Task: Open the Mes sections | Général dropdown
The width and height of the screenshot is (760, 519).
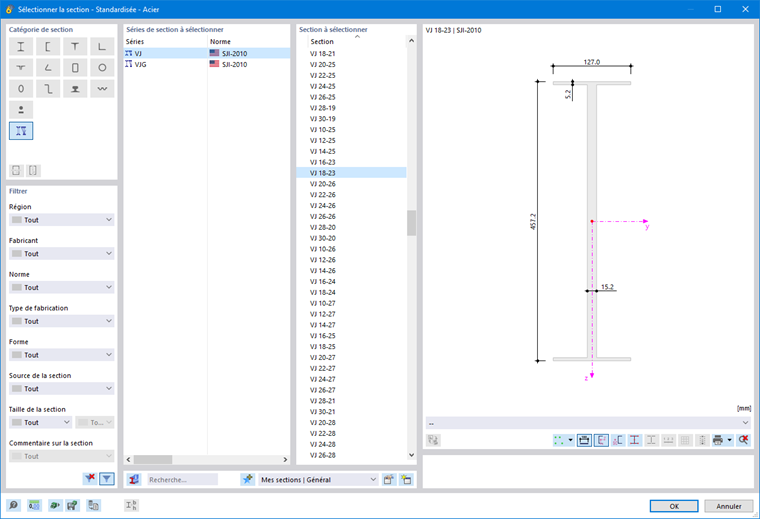Action: 318,480
